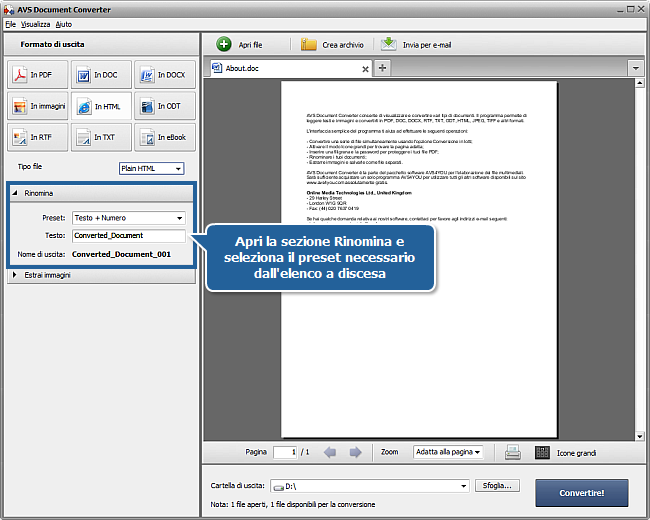Select the In PDF output format

(35, 75)
